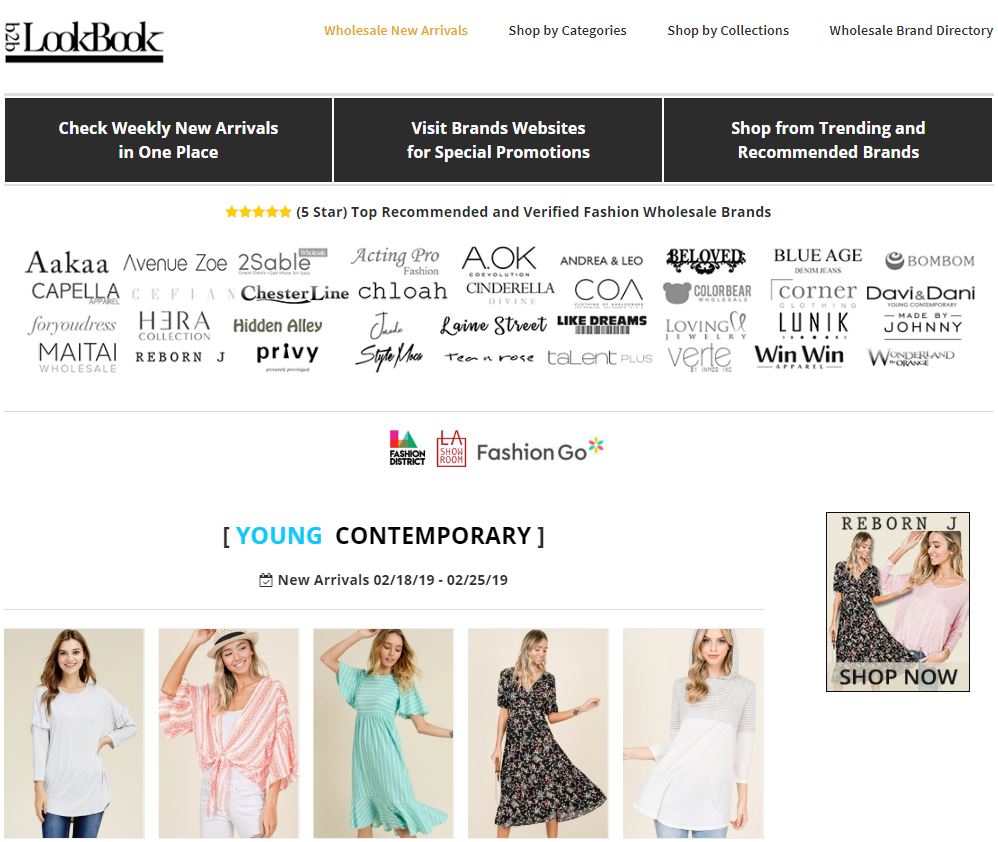Open the LA Fashion District logo
The image size is (998, 842).
click(x=407, y=448)
